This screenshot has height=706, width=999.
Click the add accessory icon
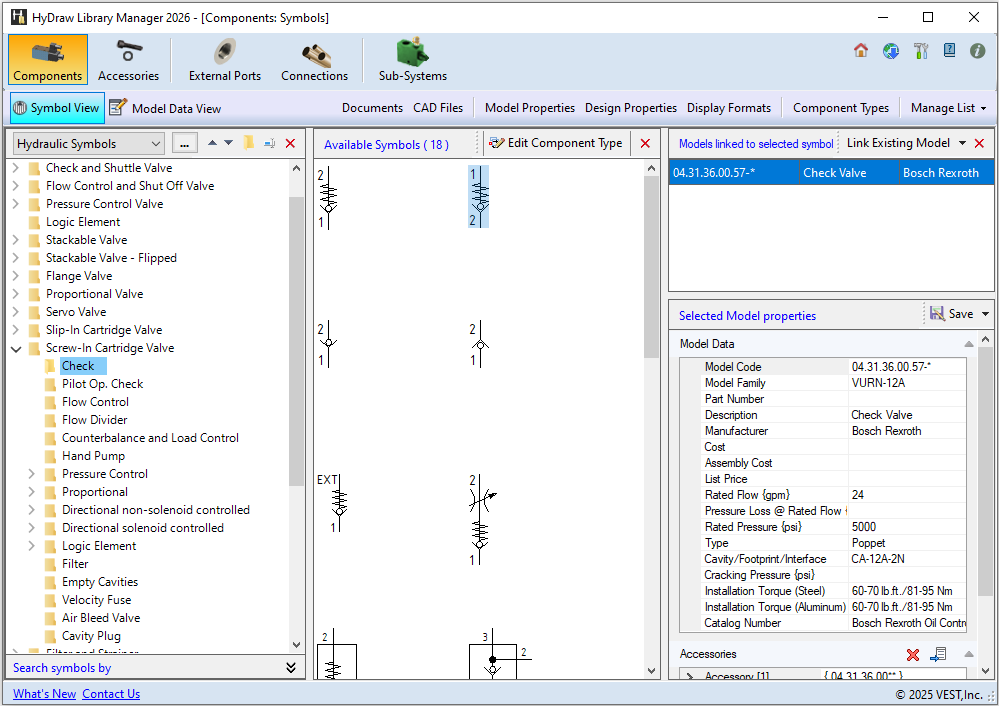point(938,654)
